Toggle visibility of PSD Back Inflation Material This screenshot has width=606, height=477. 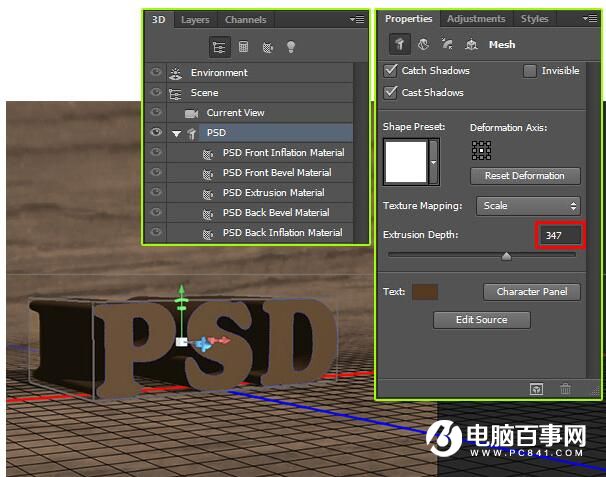click(x=156, y=232)
